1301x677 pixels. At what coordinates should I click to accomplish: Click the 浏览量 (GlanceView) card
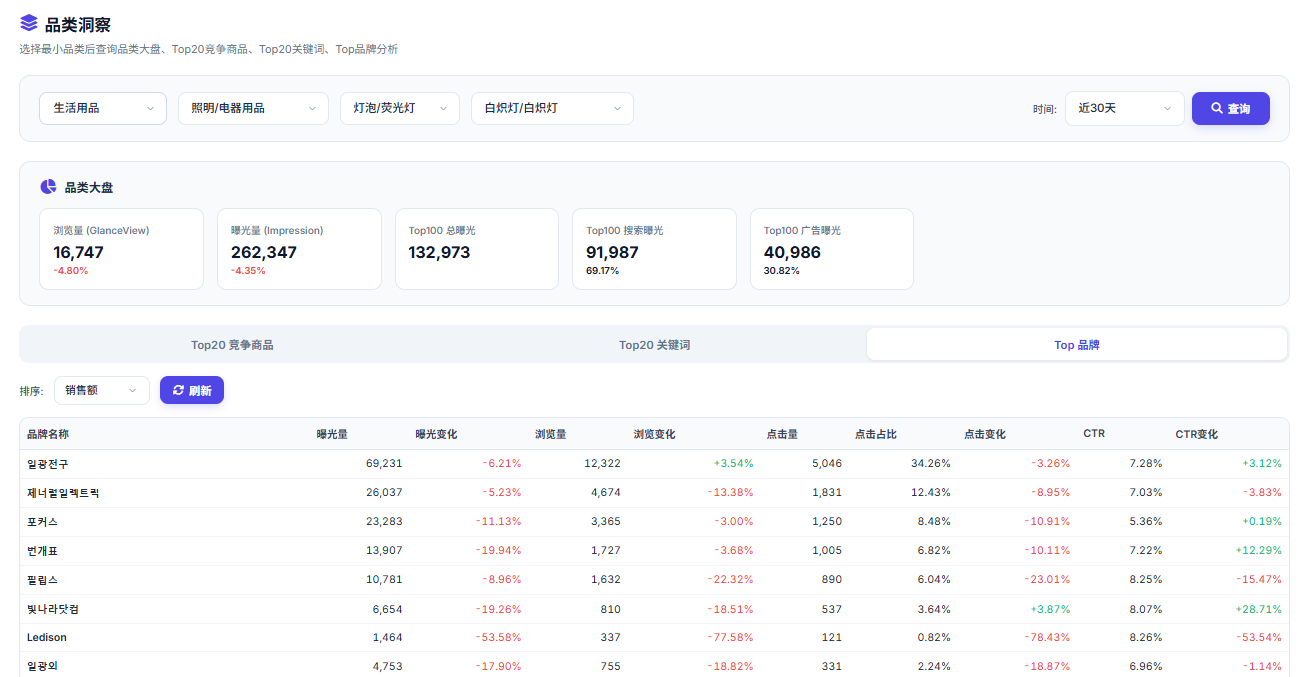pyautogui.click(x=121, y=249)
